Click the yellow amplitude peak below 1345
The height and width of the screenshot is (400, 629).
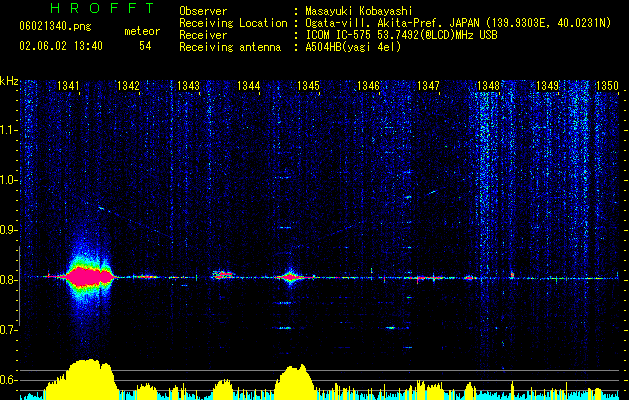(294, 382)
